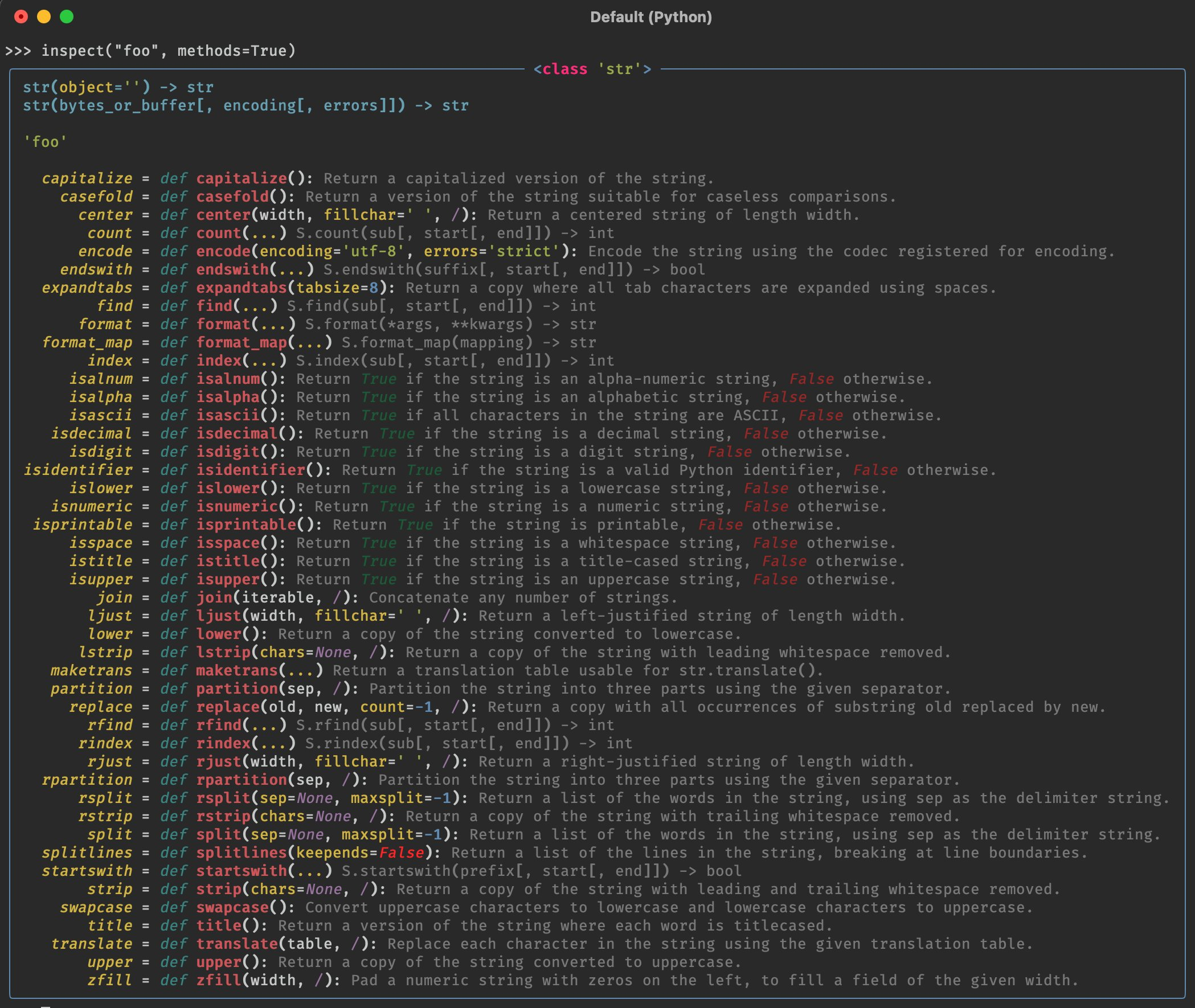The width and height of the screenshot is (1195, 1008).
Task: Click the yellow 'isdecimal' attribute name
Action: click(x=92, y=434)
